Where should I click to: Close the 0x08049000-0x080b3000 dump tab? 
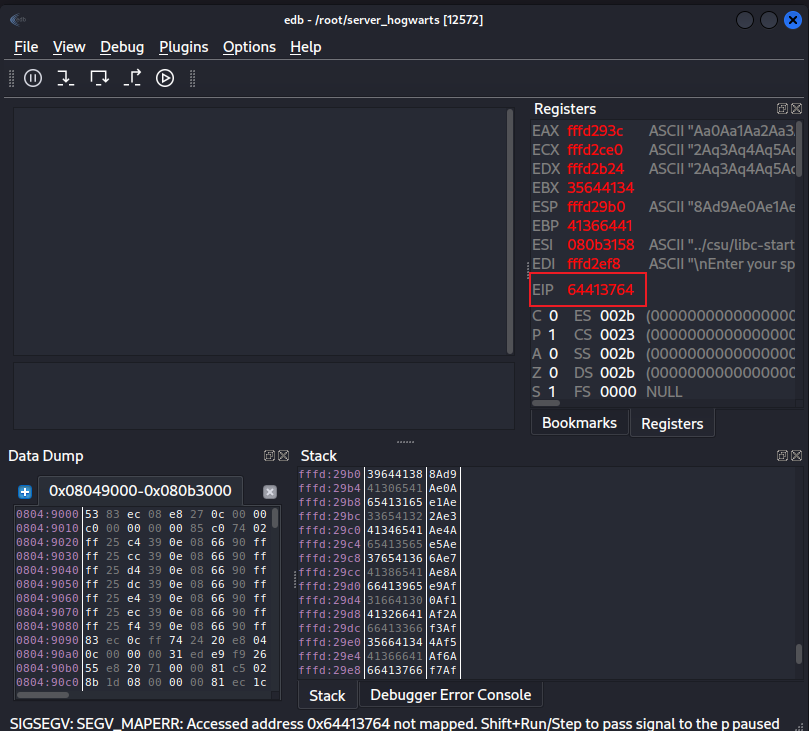point(269,492)
